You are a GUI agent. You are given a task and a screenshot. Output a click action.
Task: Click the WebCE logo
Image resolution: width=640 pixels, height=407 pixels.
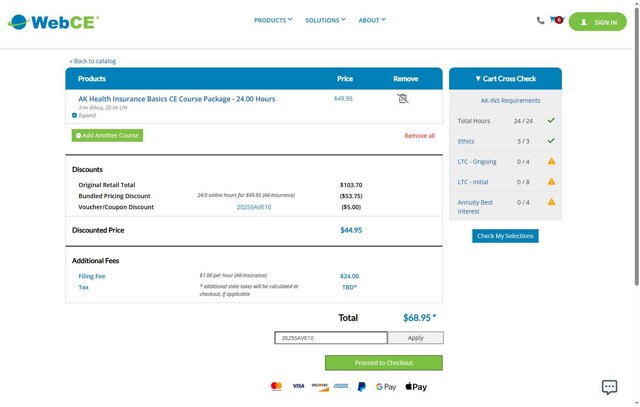[53, 21]
